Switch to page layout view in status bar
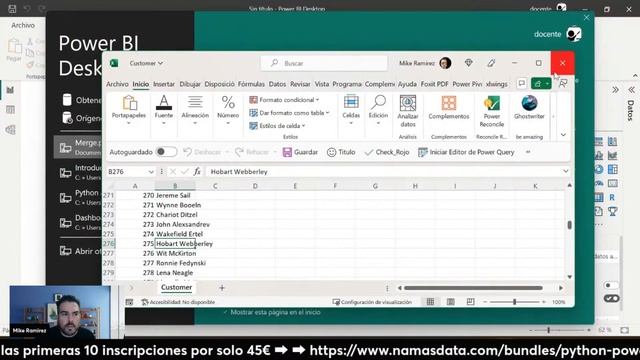Image resolution: width=640 pixels, height=360 pixels. 451,302
